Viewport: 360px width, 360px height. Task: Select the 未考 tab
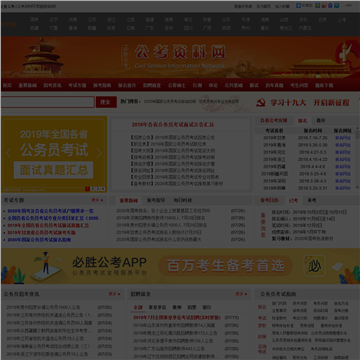point(312,200)
